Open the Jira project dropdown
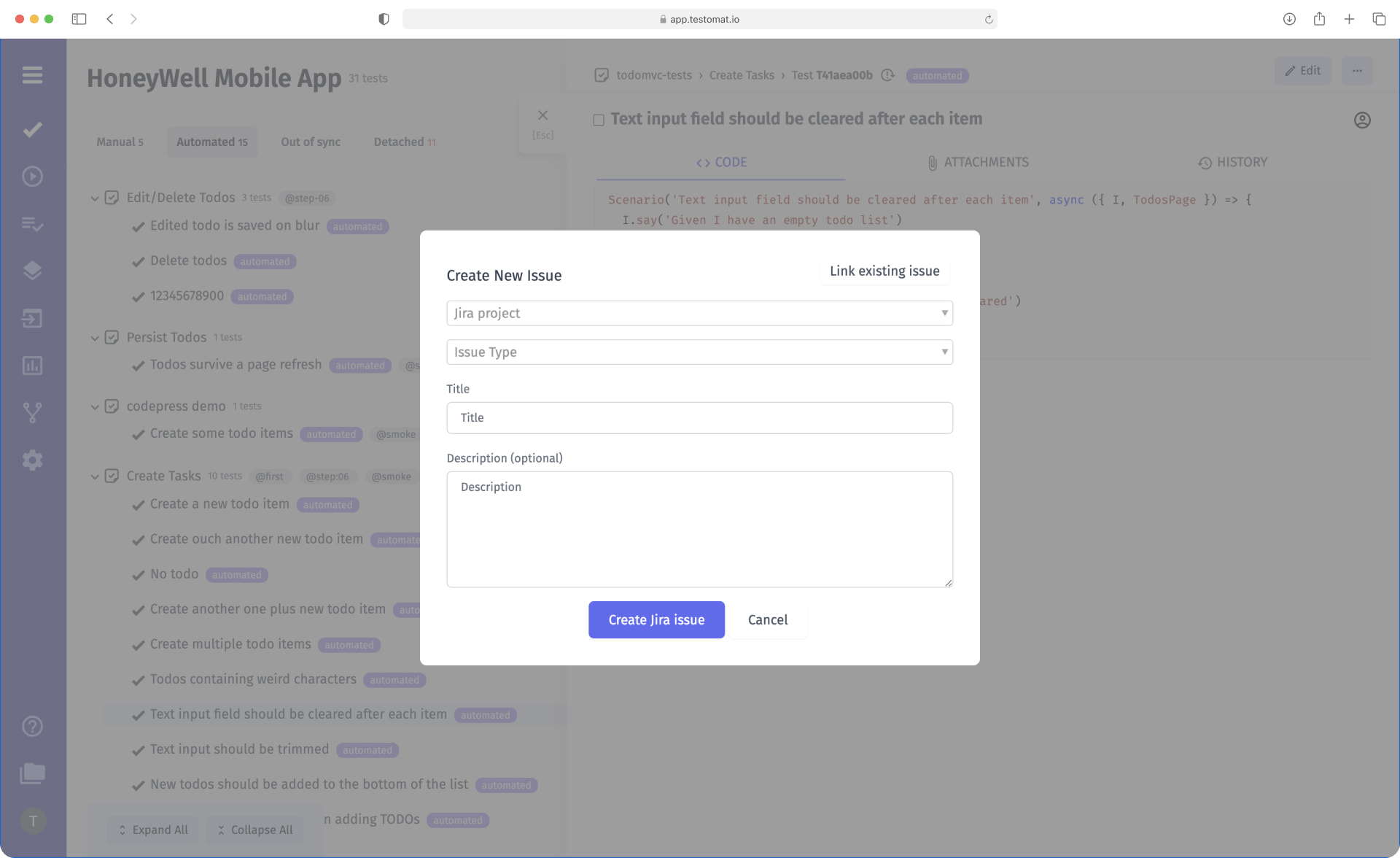 699,313
